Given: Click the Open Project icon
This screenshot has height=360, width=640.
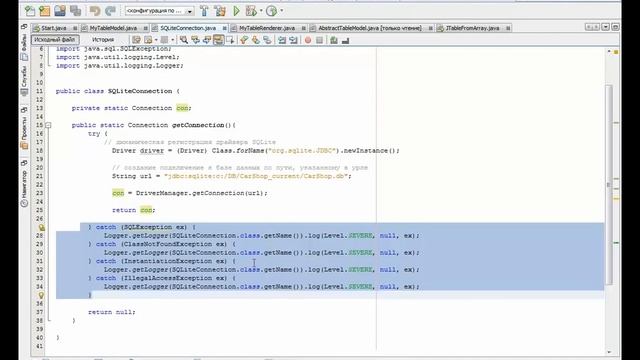Looking at the screenshot, I should tap(60, 11).
